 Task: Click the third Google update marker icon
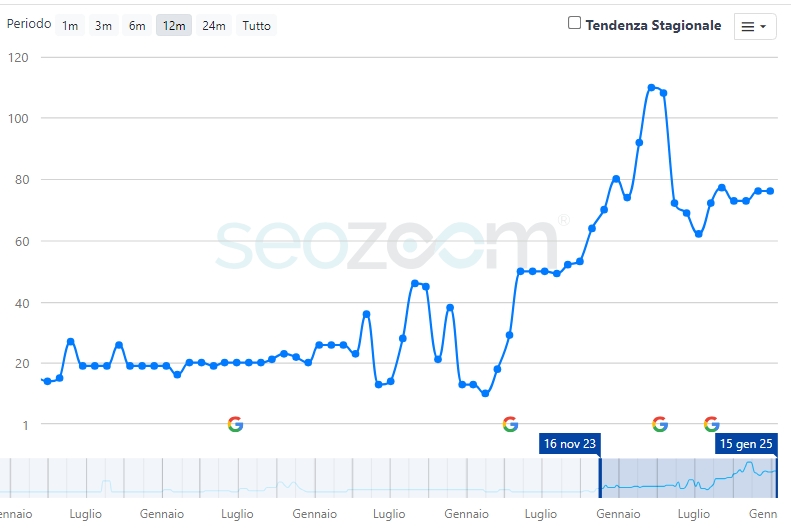tap(660, 424)
